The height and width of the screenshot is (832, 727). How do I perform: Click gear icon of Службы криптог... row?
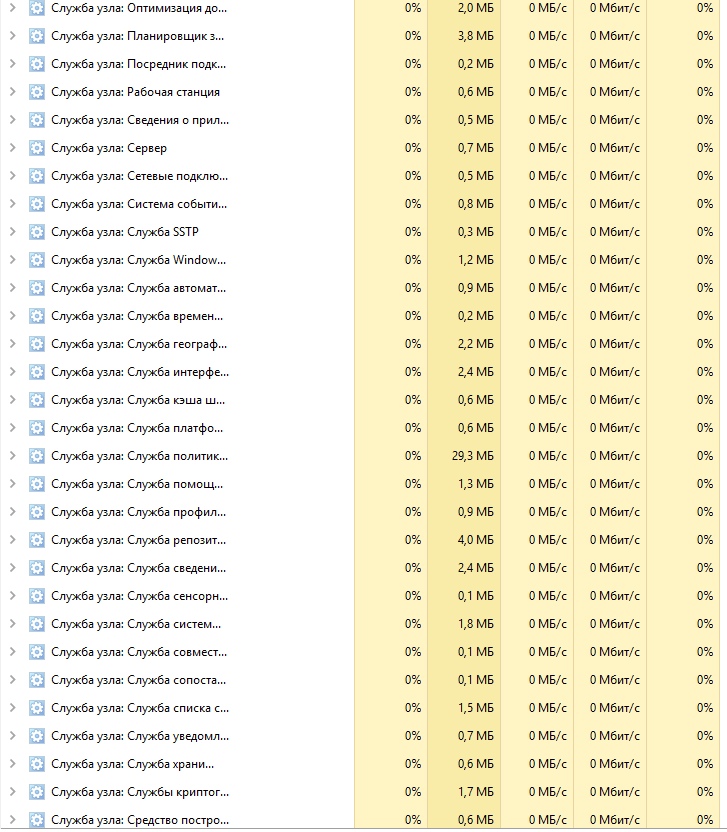[37, 792]
